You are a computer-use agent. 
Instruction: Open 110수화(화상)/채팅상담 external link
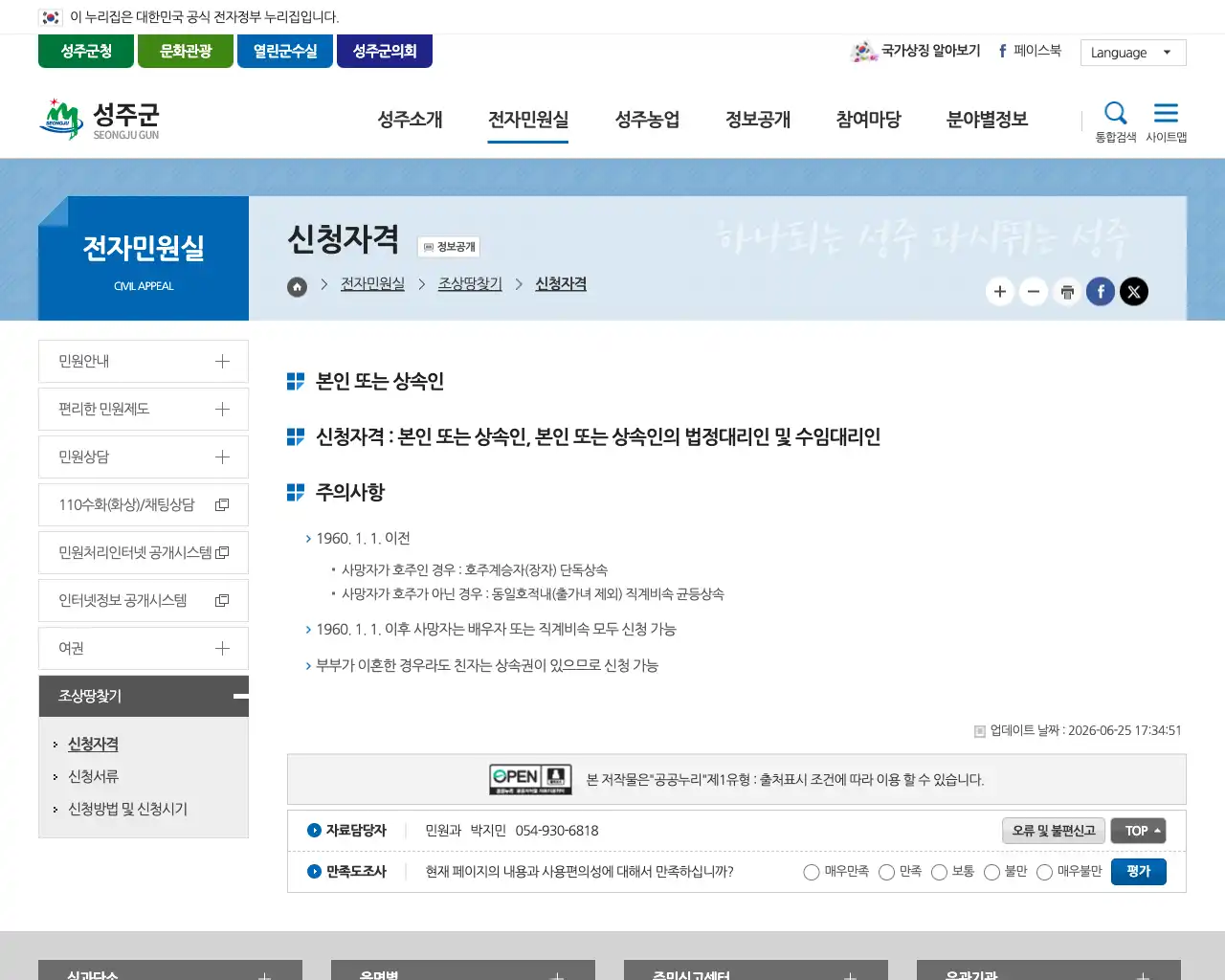(x=144, y=504)
